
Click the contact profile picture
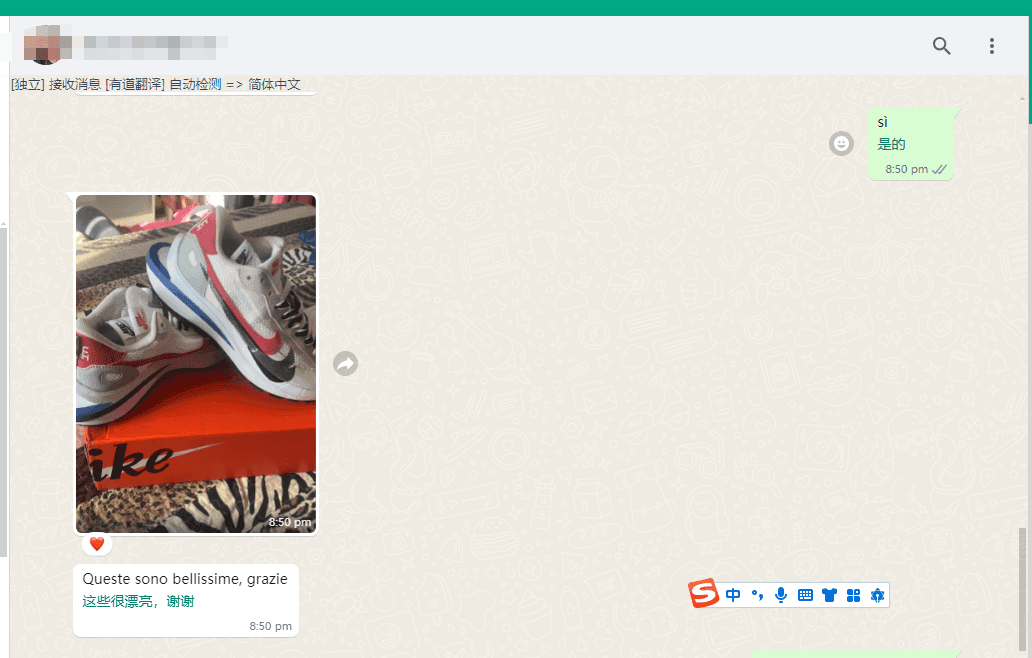point(43,45)
